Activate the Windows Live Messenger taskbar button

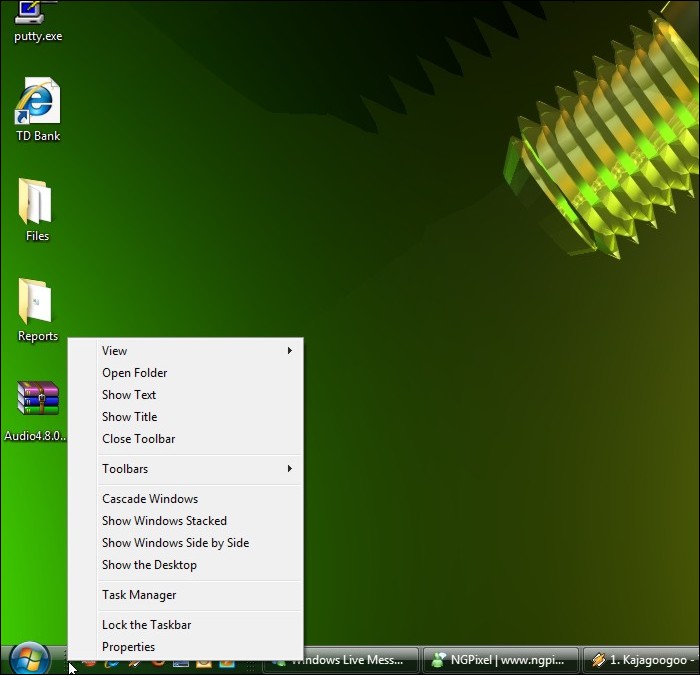coord(360,660)
